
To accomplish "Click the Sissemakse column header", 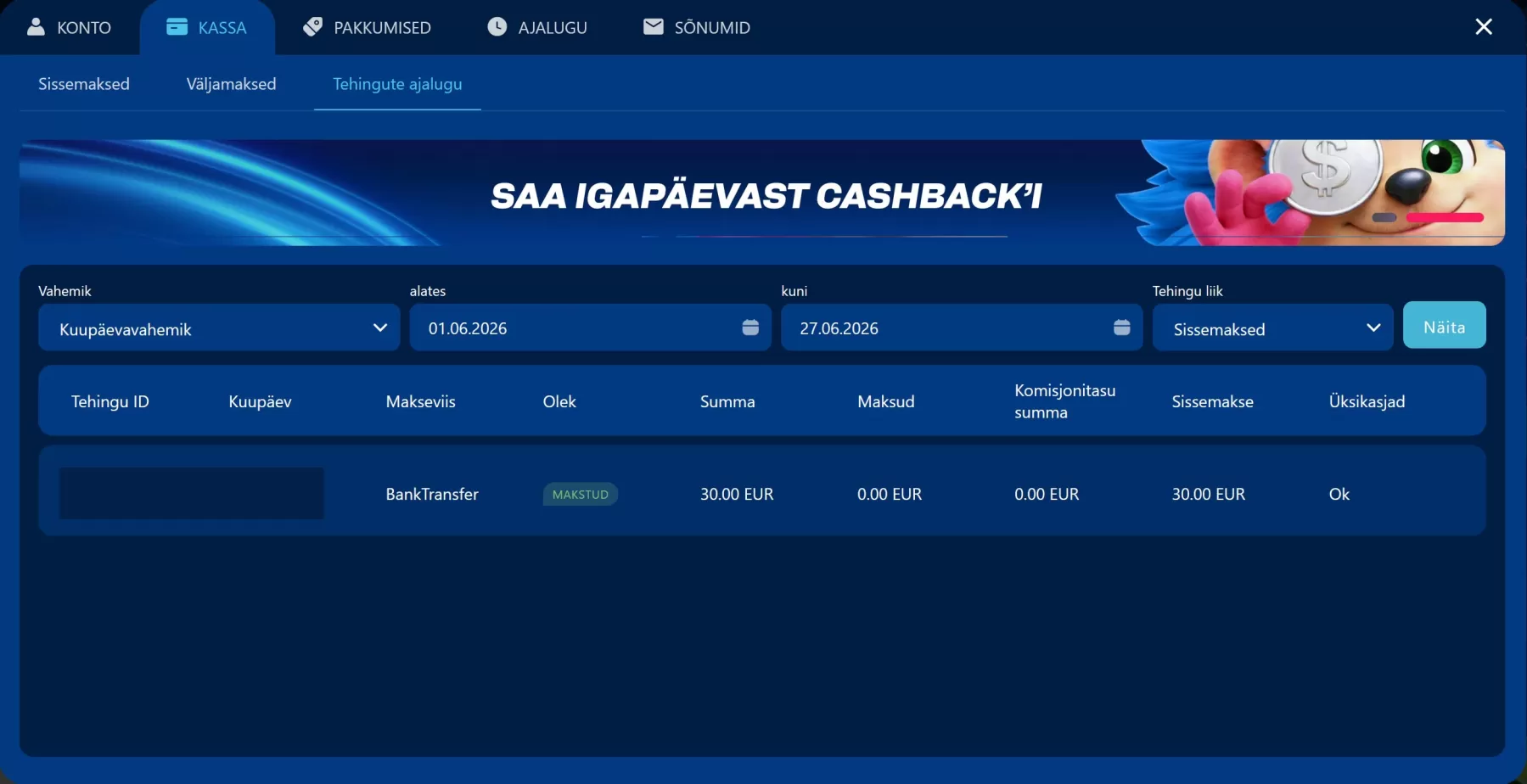I will (1212, 401).
